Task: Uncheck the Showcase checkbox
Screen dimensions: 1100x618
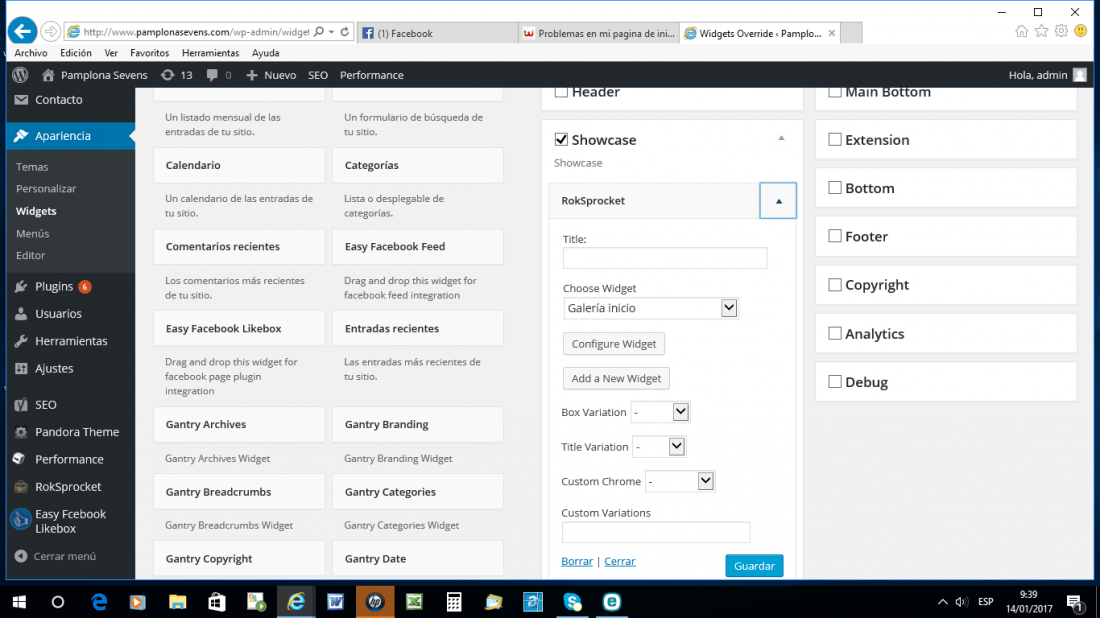Action: 561,140
